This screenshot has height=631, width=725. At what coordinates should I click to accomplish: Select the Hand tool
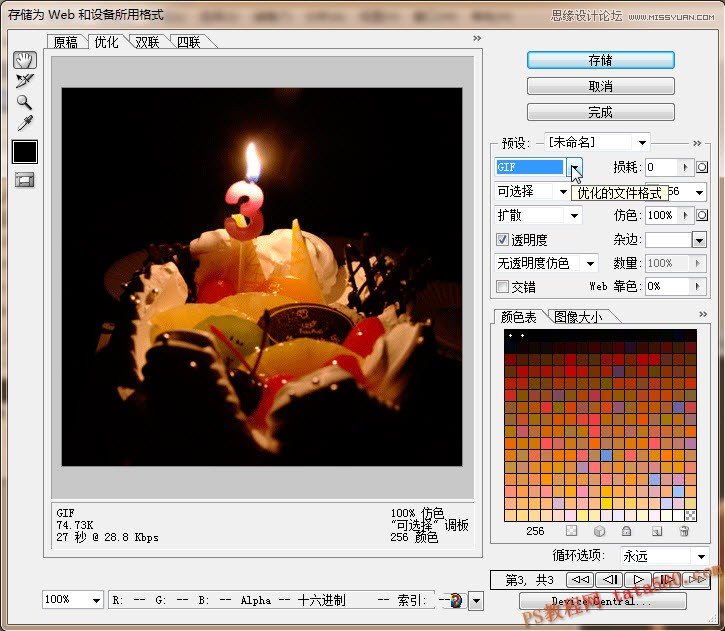24,60
